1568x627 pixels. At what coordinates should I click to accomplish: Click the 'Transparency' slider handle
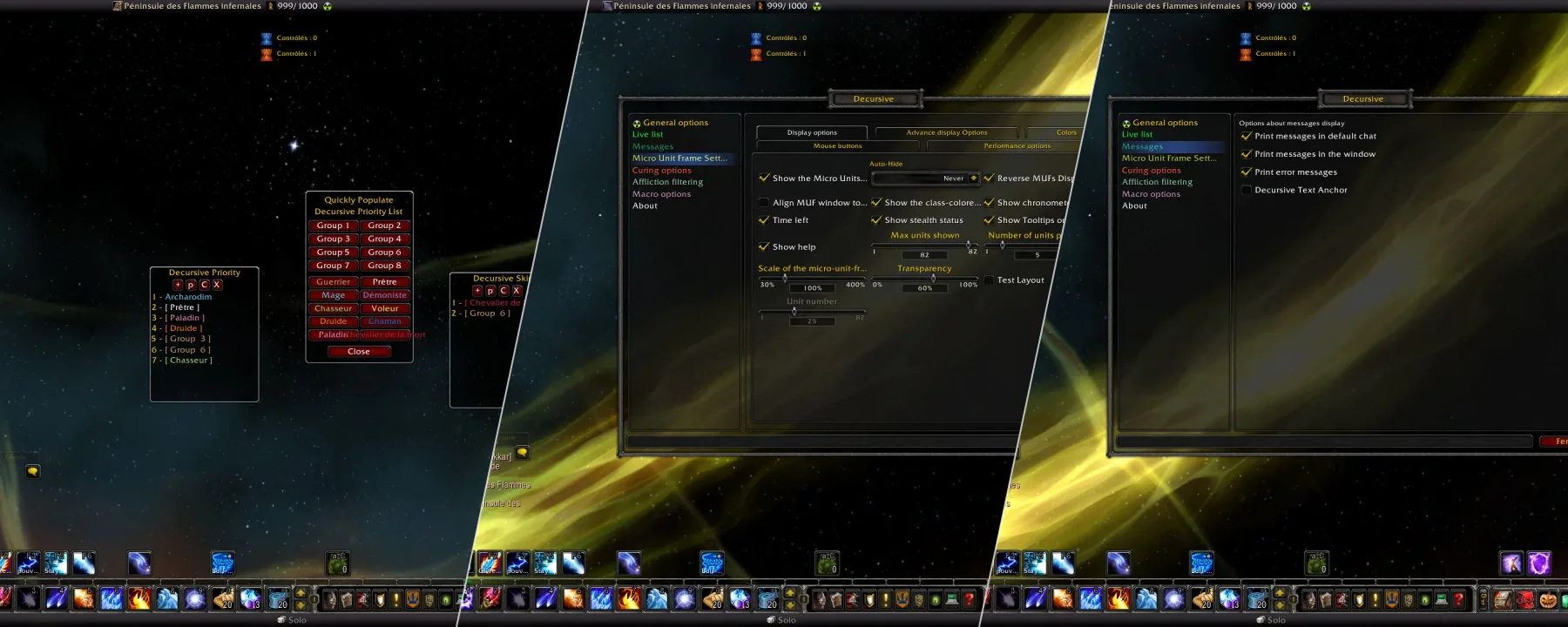(933, 279)
